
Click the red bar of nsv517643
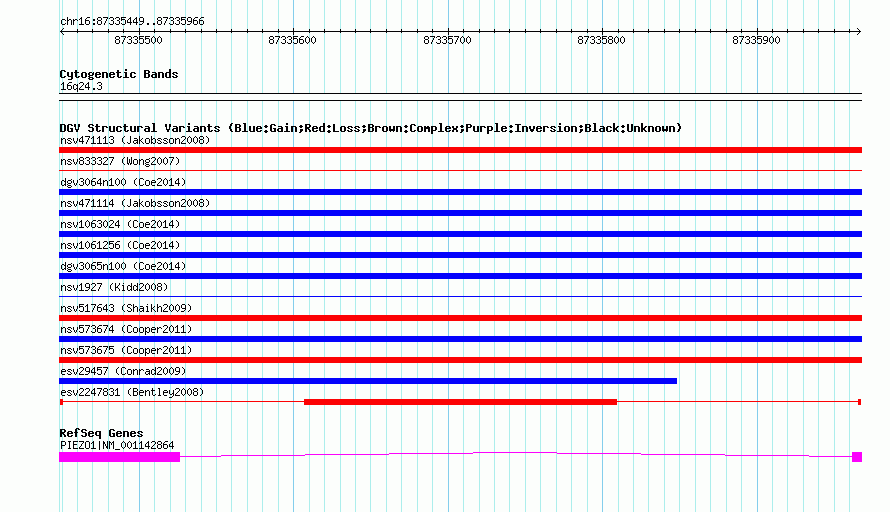tap(460, 318)
